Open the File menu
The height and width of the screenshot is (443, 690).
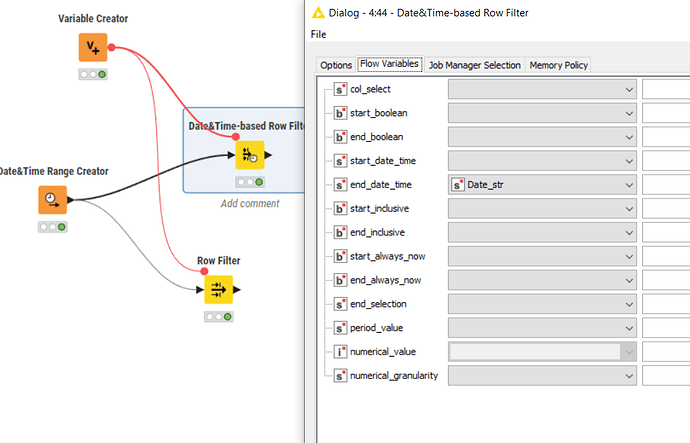tap(318, 34)
